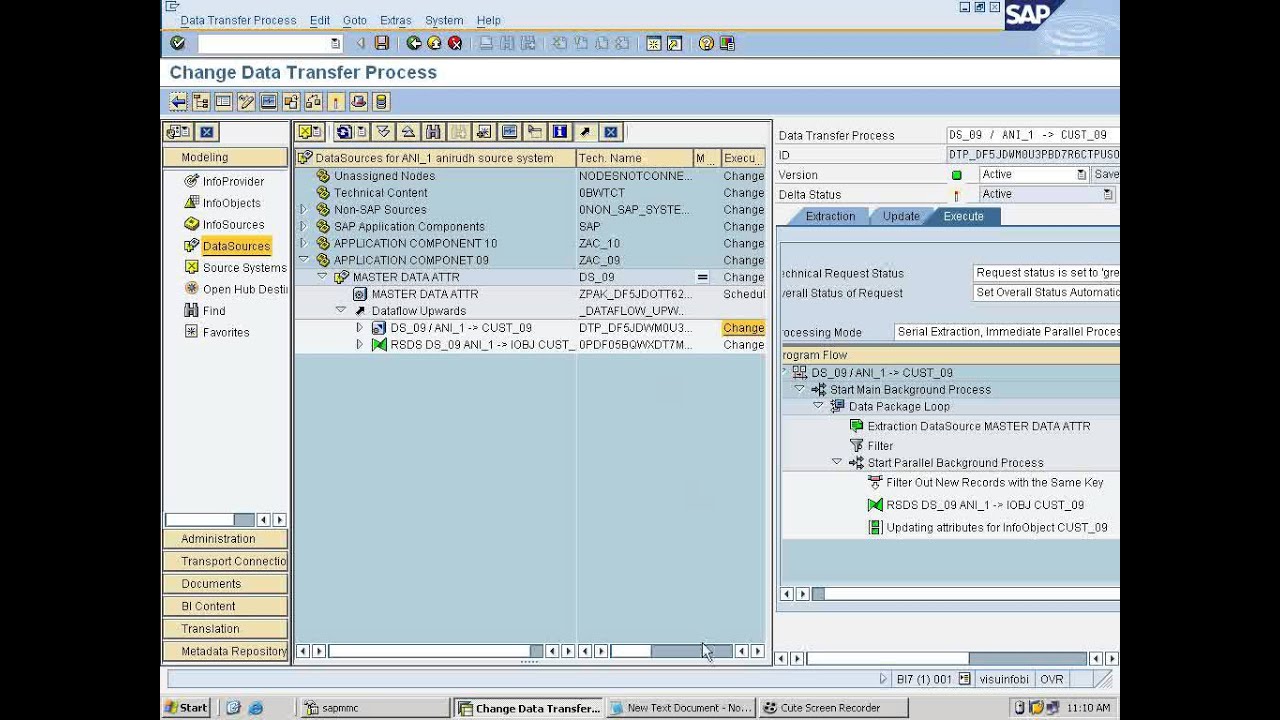1280x720 pixels.
Task: Click the Customize Local Layout icon
Action: [x=727, y=43]
